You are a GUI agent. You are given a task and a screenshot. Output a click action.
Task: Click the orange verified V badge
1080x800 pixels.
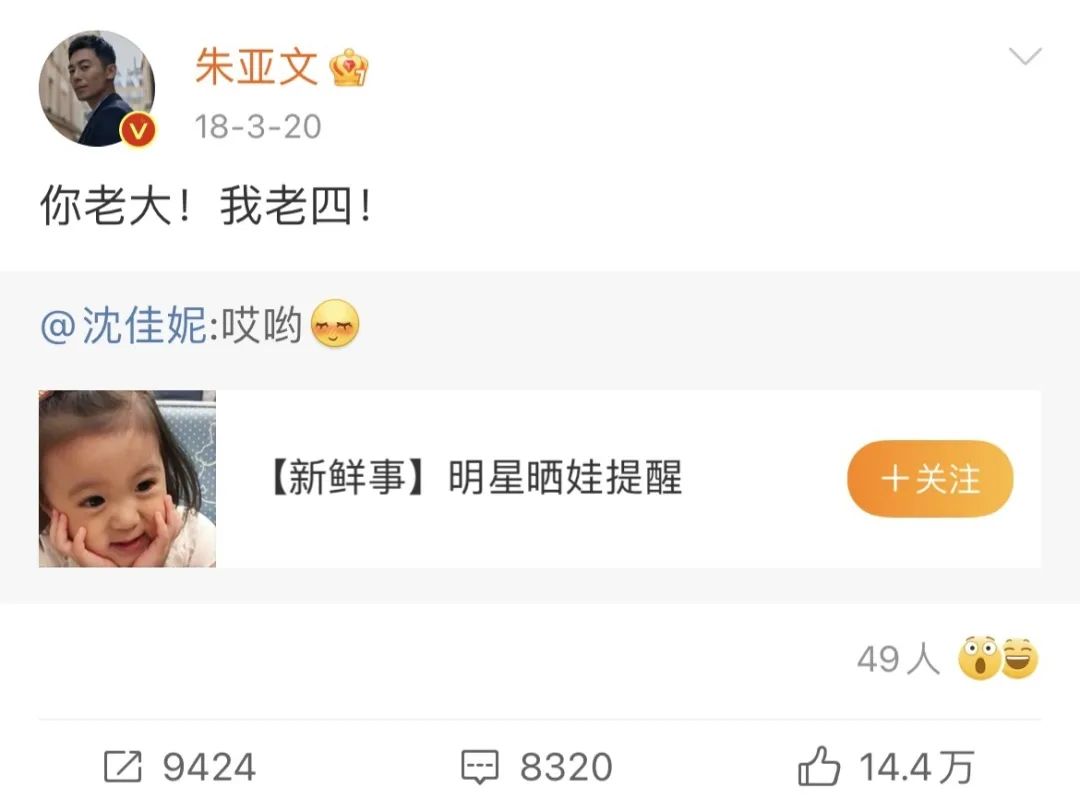138,129
